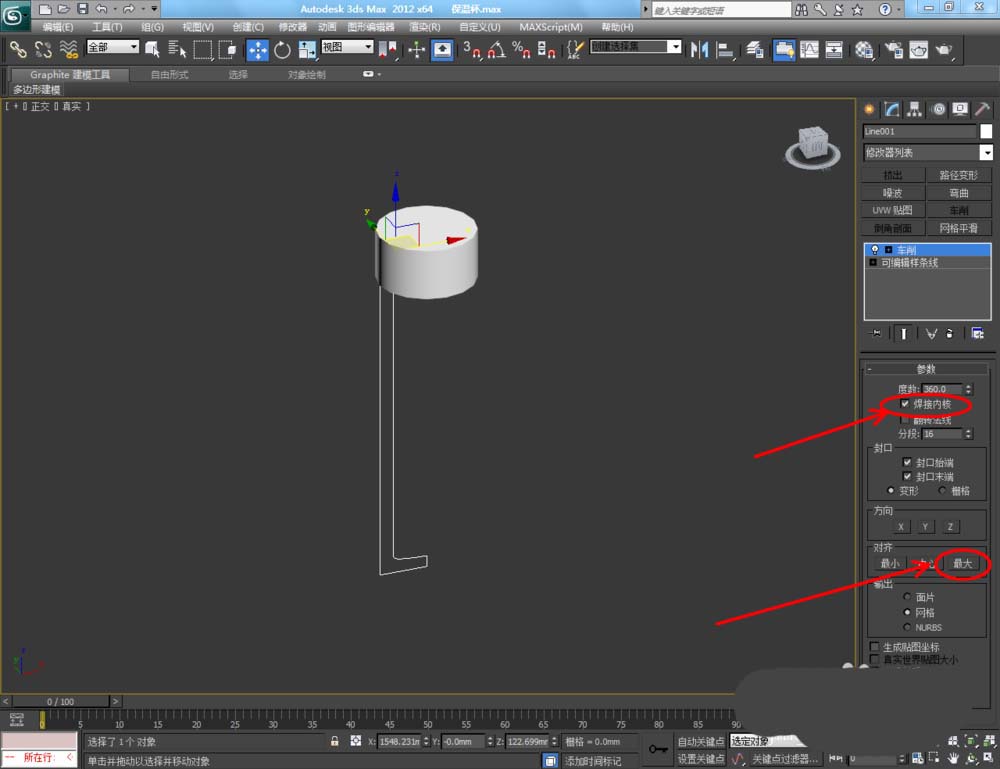Toggle the Percent Snap icon
Image resolution: width=1000 pixels, height=769 pixels.
point(521,50)
